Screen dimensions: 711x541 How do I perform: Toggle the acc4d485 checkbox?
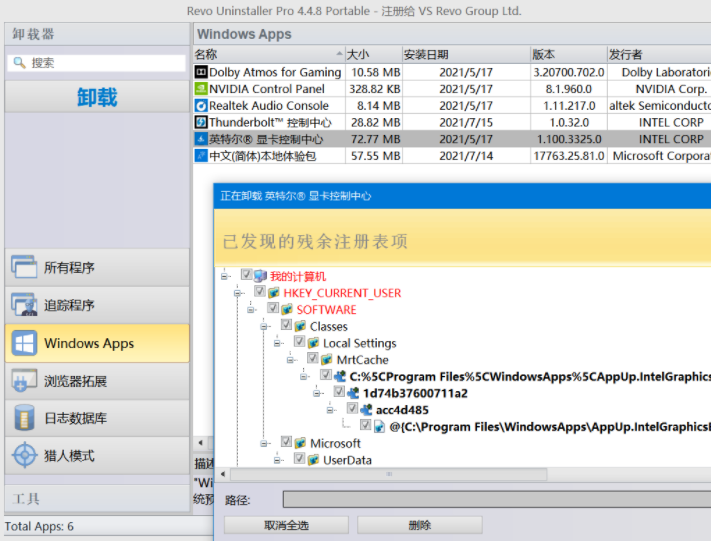point(352,408)
